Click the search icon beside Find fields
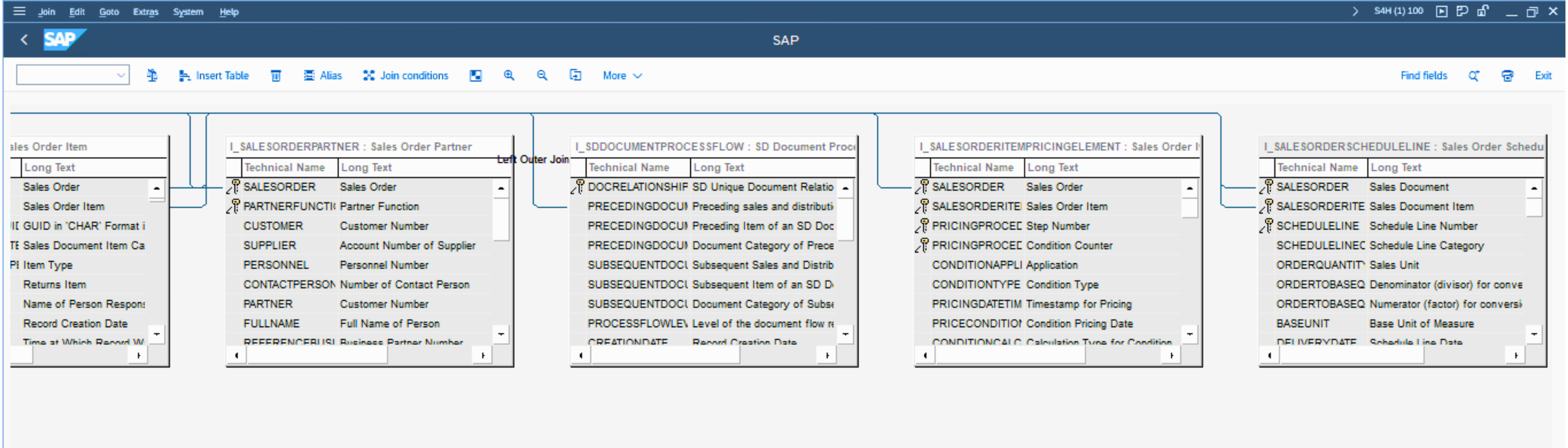Viewport: 1568px width, 448px height. pos(1473,75)
